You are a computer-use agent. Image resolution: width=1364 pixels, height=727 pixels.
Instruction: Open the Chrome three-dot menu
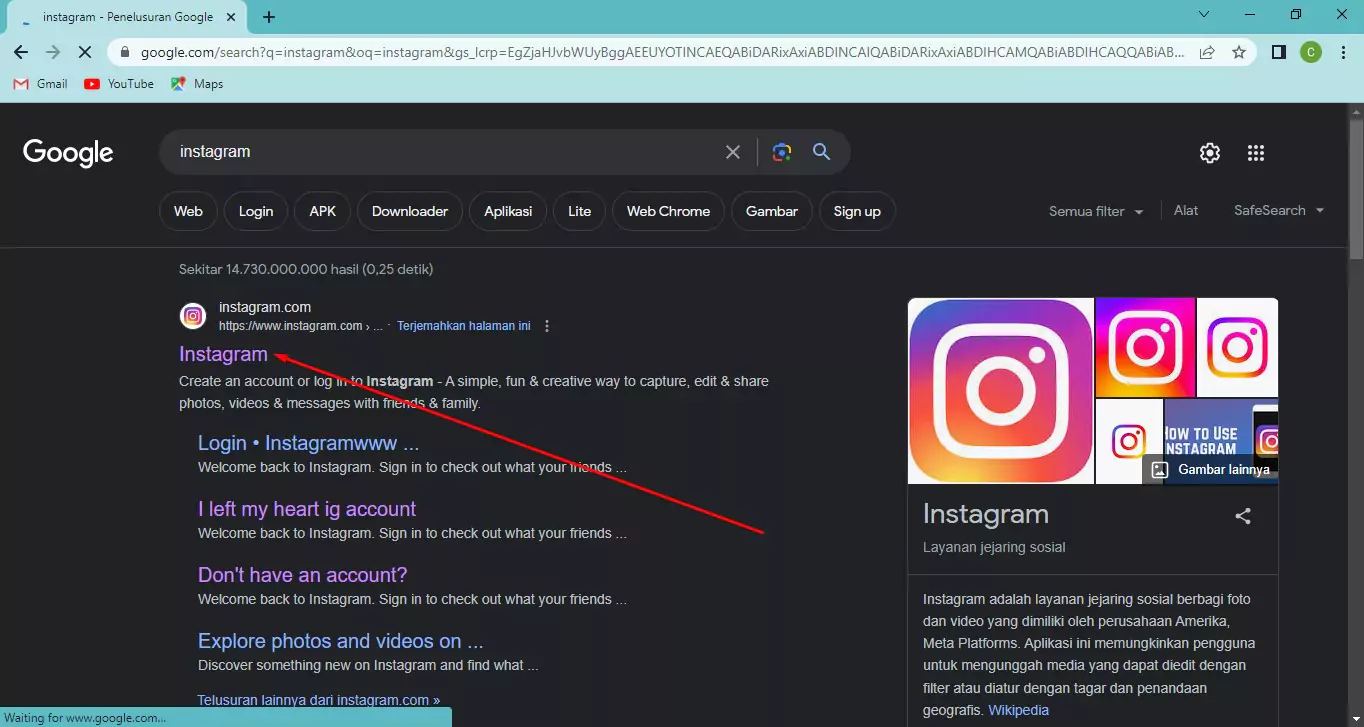[x=1343, y=52]
